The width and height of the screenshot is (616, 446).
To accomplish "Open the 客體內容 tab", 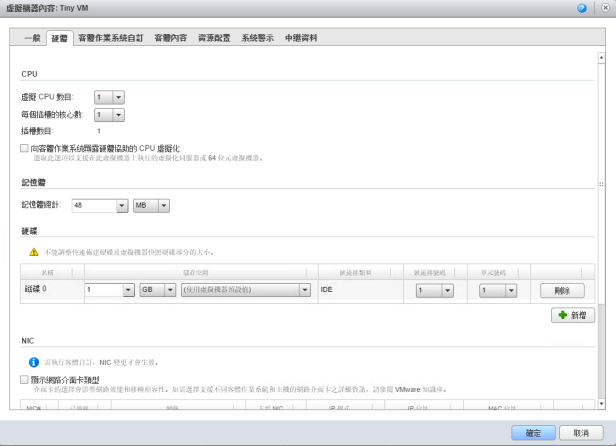I will [x=170, y=38].
